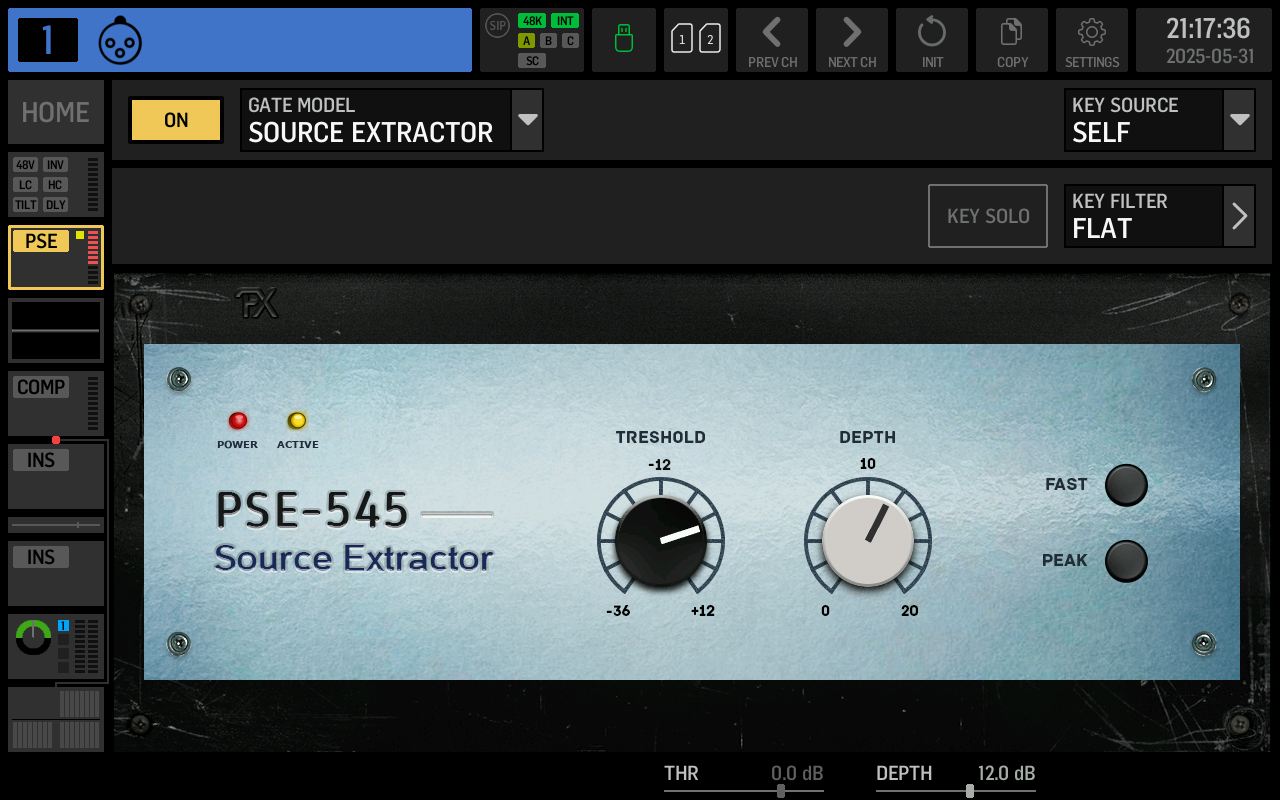This screenshot has height=800, width=1280.
Task: Select the USB drive status icon
Action: pos(623,40)
